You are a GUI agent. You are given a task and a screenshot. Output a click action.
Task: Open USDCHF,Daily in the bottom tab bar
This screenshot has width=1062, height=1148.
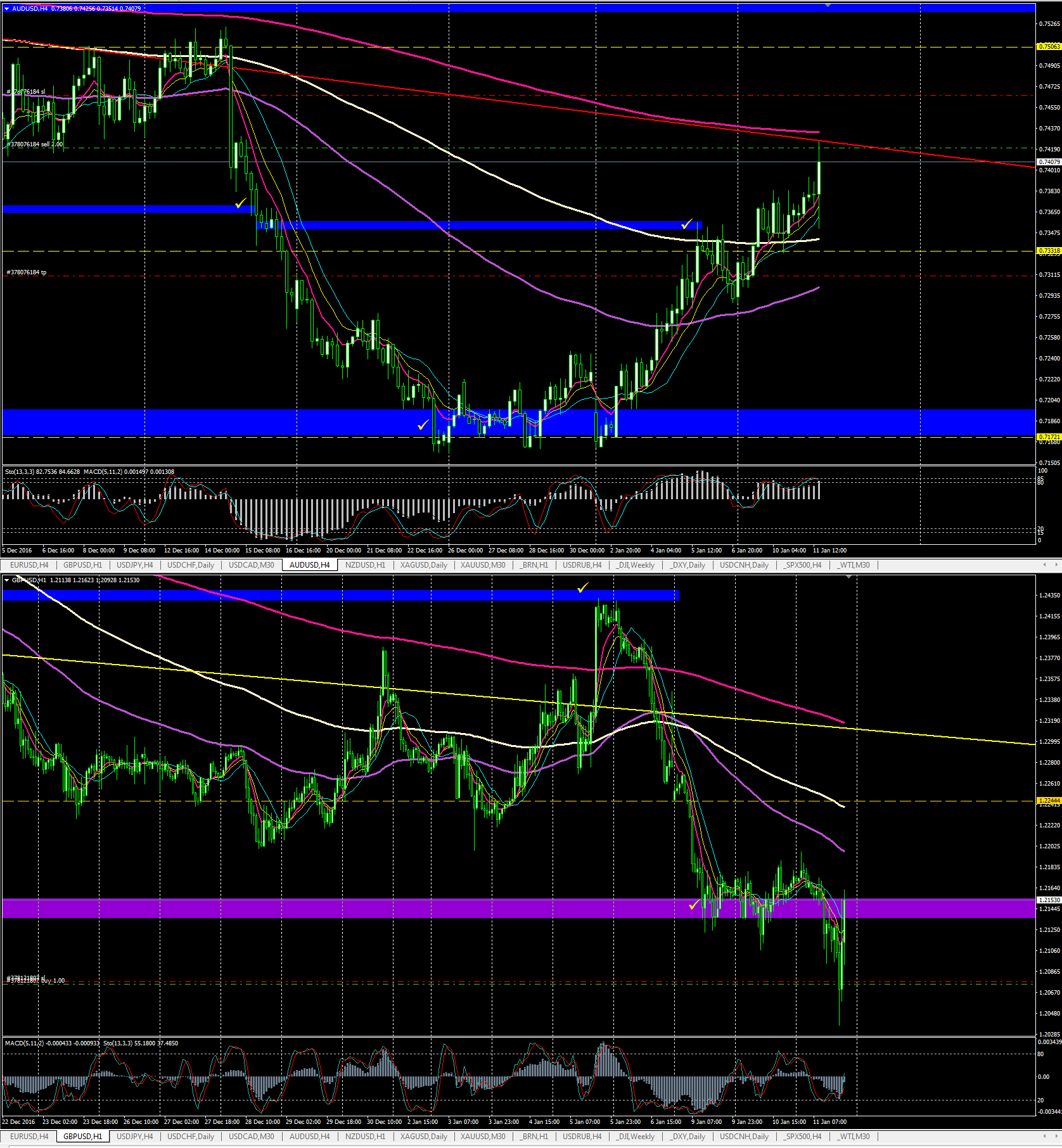point(191,1137)
